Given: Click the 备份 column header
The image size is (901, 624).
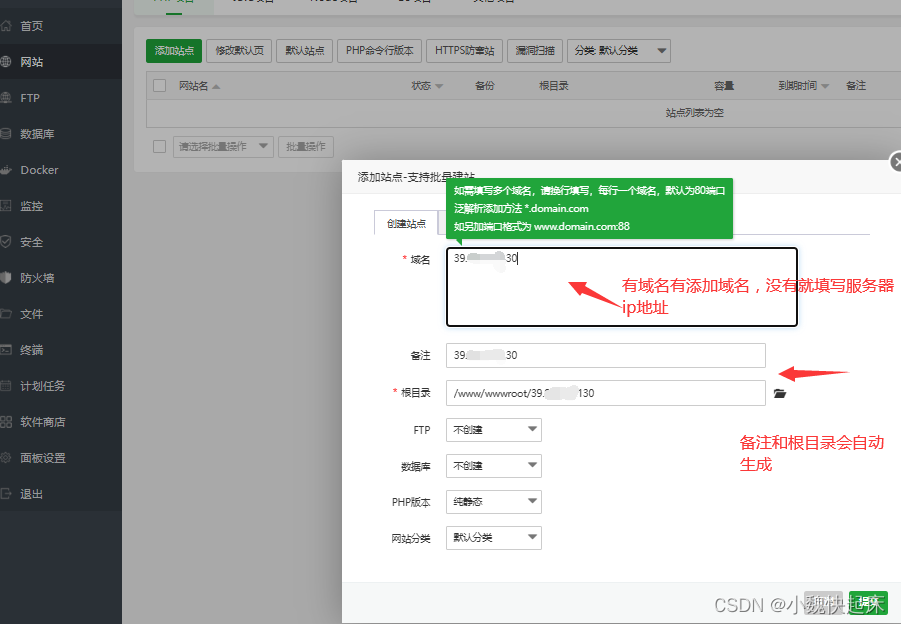Looking at the screenshot, I should tap(484, 86).
